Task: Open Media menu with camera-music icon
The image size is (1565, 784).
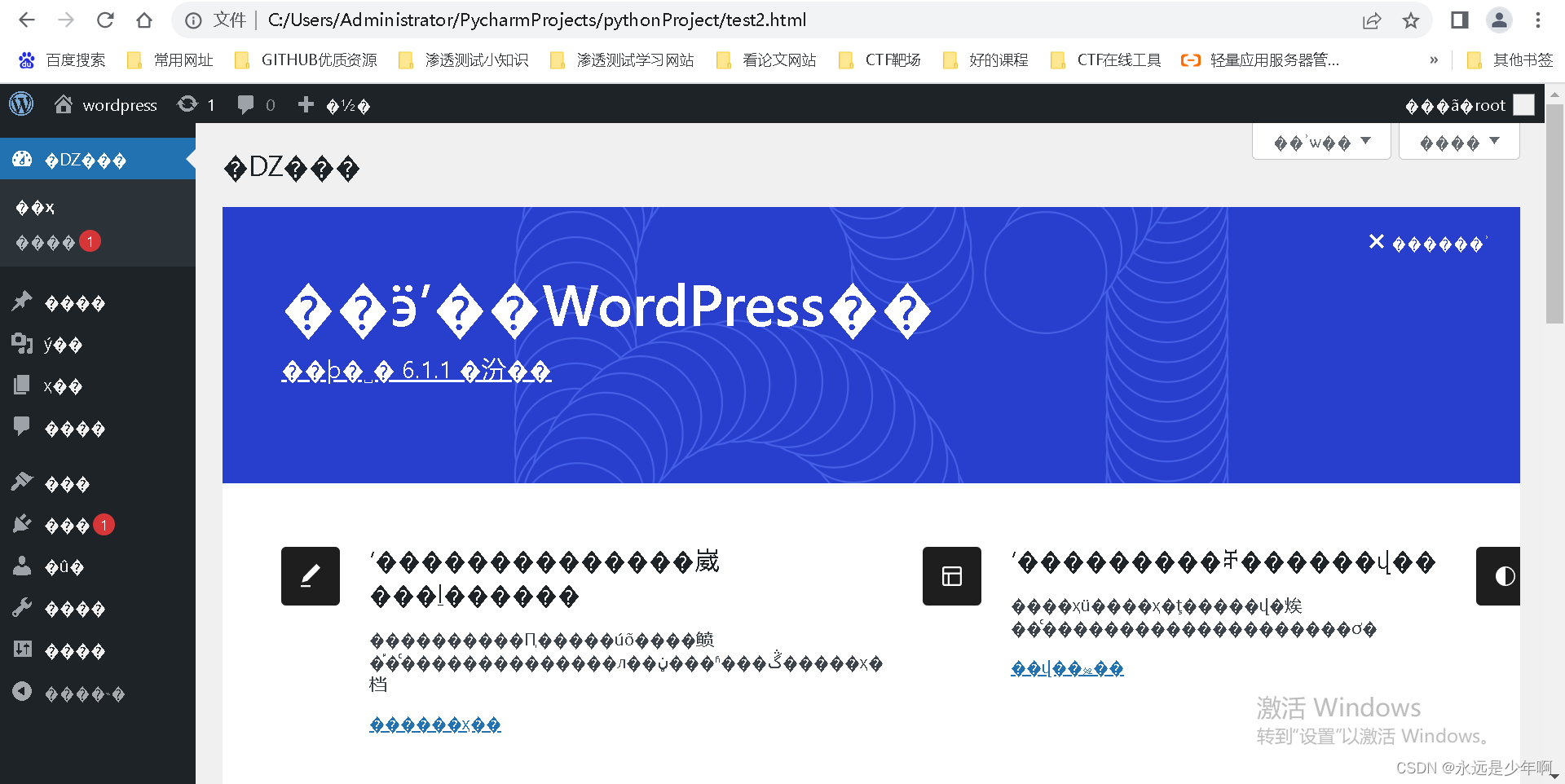Action: point(98,345)
